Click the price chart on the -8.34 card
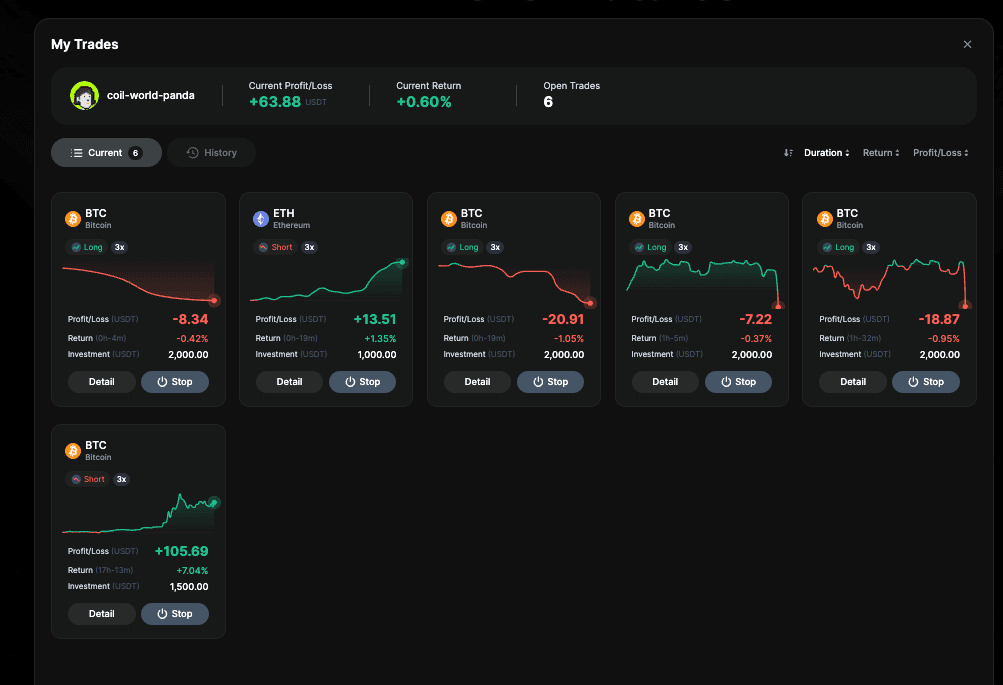The image size is (1003, 685). 141,283
